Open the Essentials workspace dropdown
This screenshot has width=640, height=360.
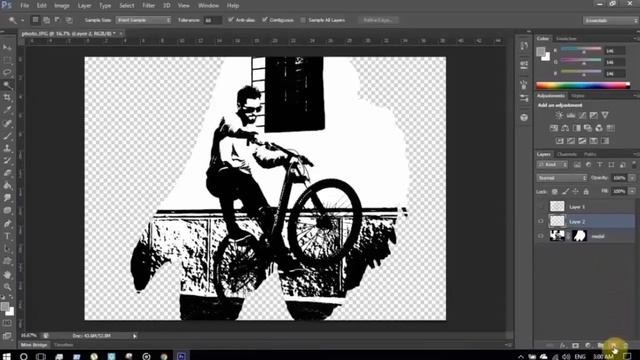(611, 20)
